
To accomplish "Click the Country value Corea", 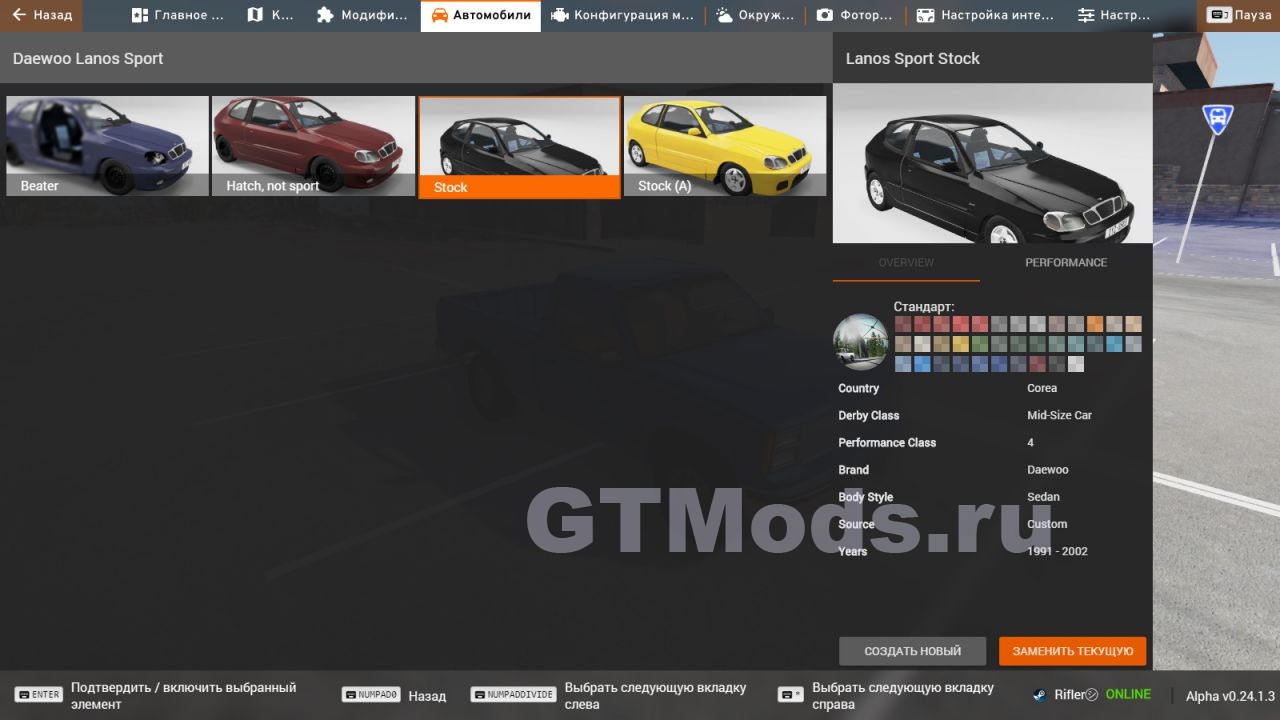I will point(1042,388).
